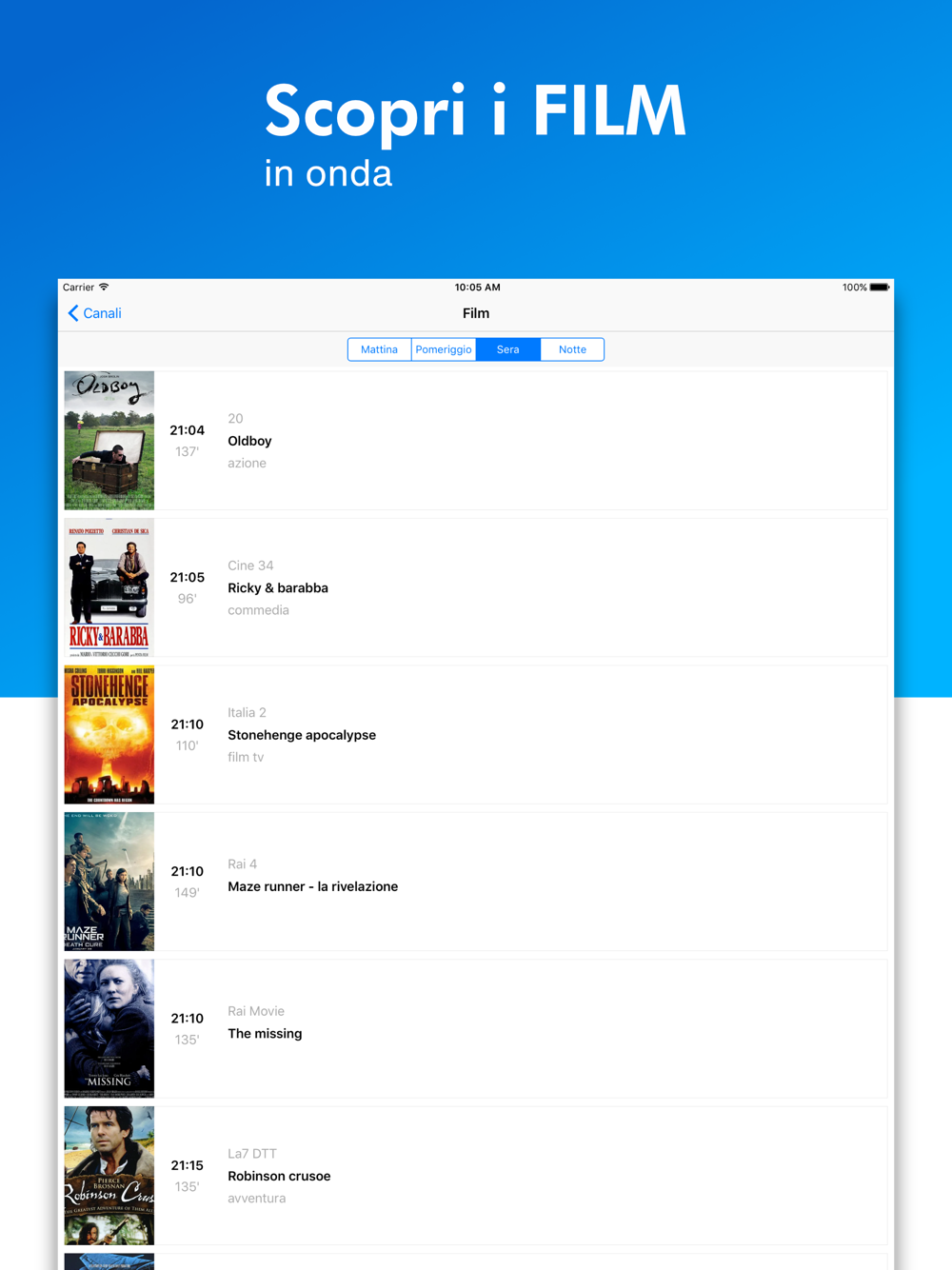Open the Maze runner poster thumbnail

click(x=109, y=882)
